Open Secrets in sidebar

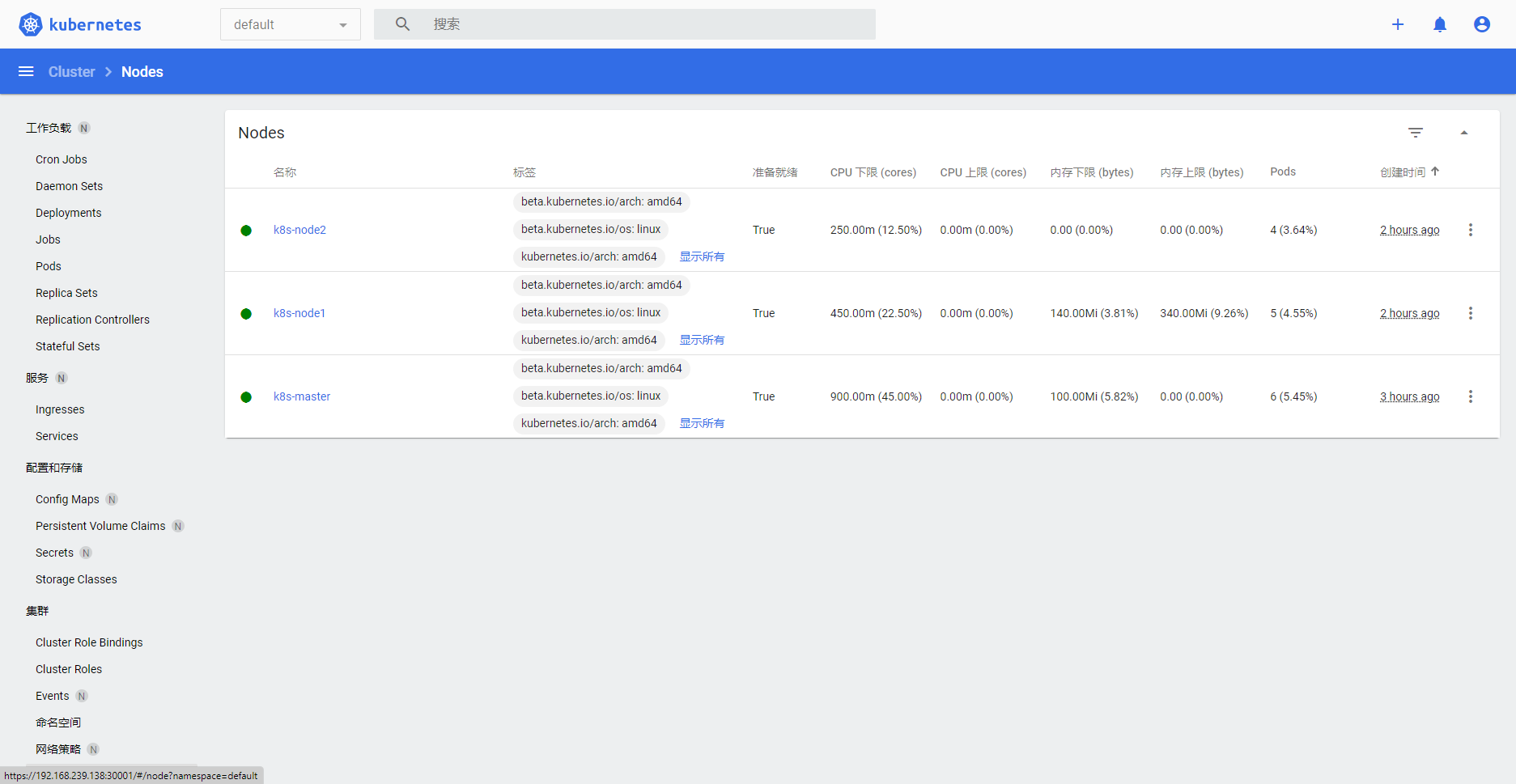pyautogui.click(x=54, y=553)
